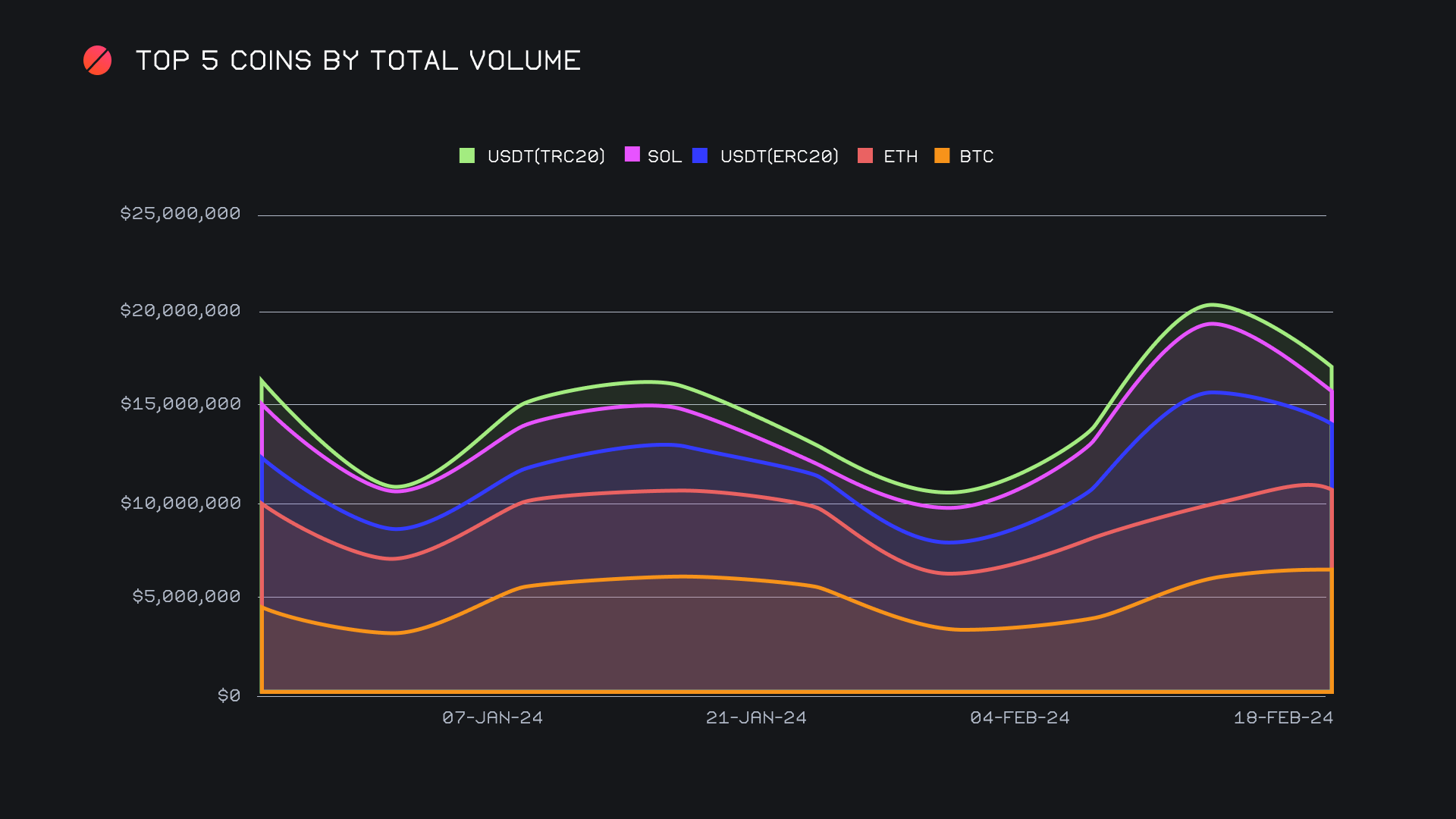1456x819 pixels.
Task: Click the $5,000,000 y-axis label
Action: point(187,596)
